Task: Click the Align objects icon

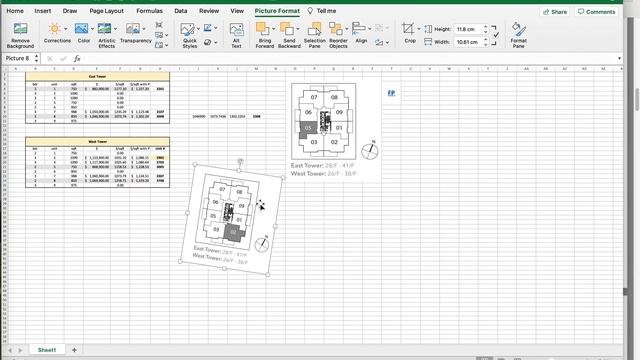Action: click(x=359, y=29)
